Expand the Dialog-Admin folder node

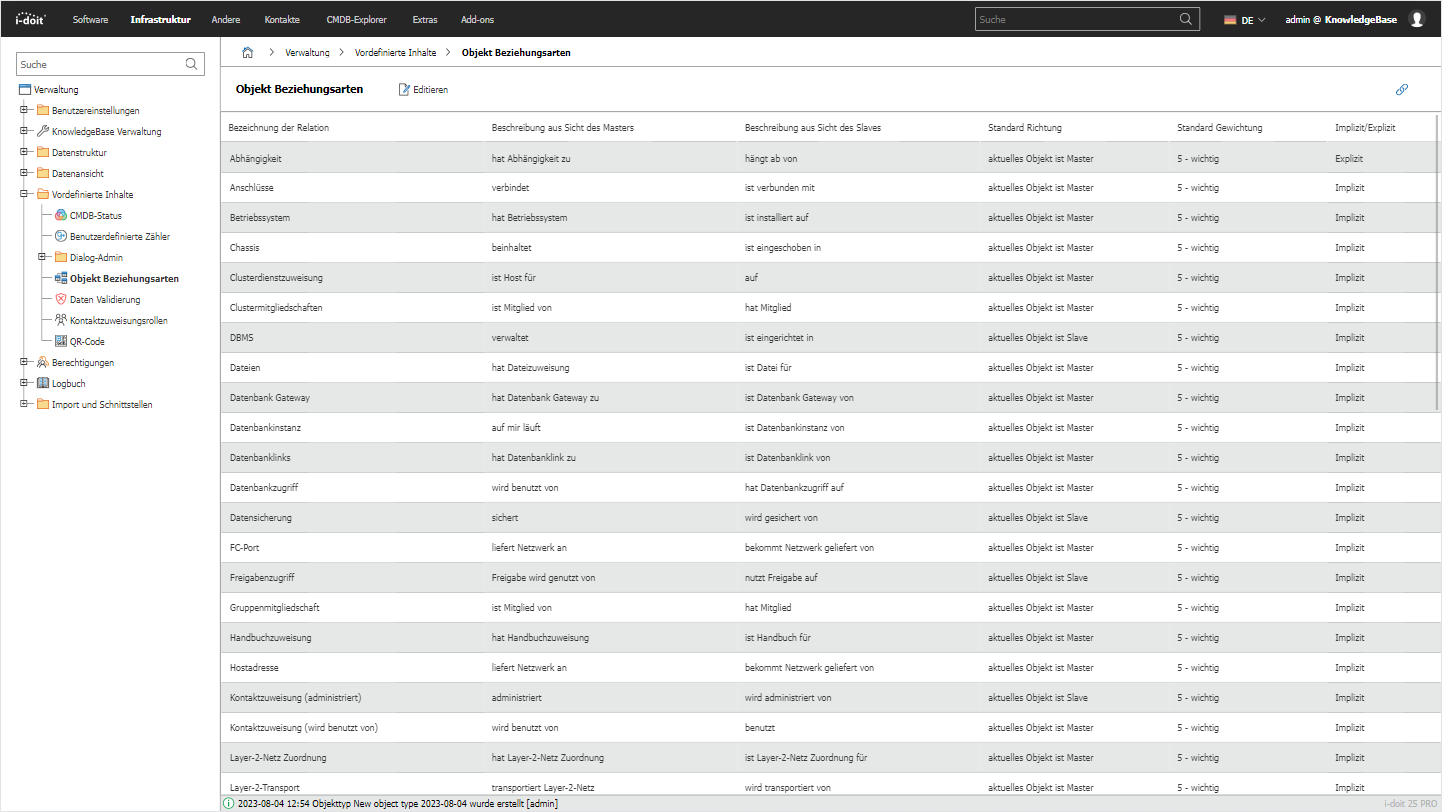(42, 257)
